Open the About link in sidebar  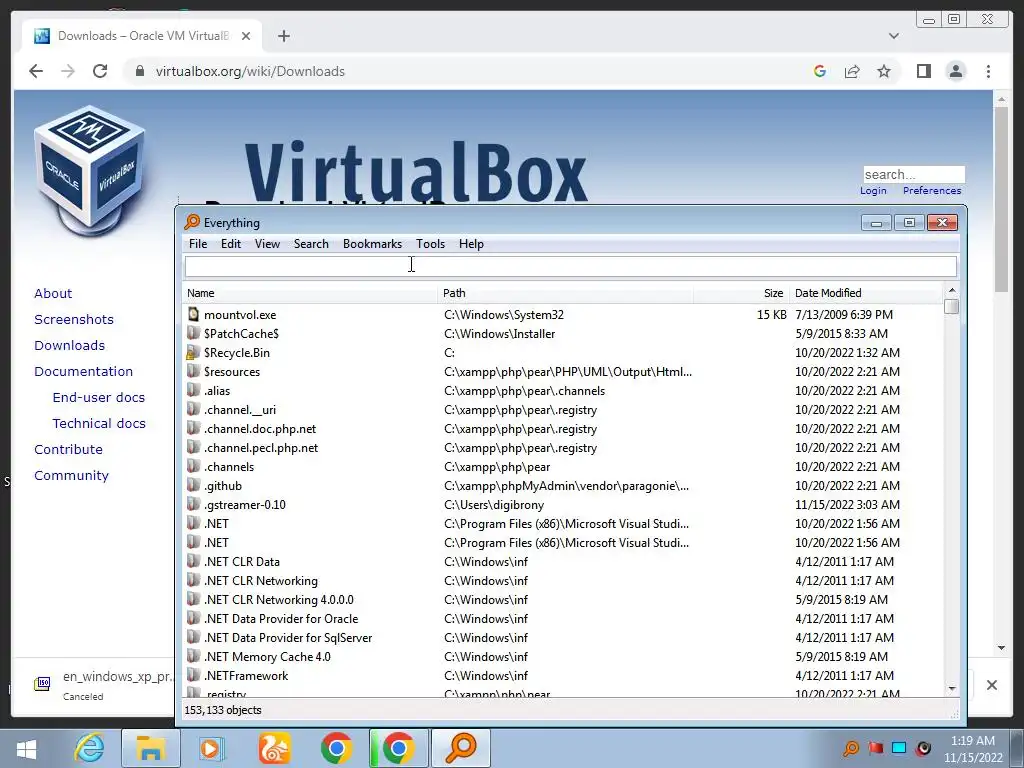53,293
